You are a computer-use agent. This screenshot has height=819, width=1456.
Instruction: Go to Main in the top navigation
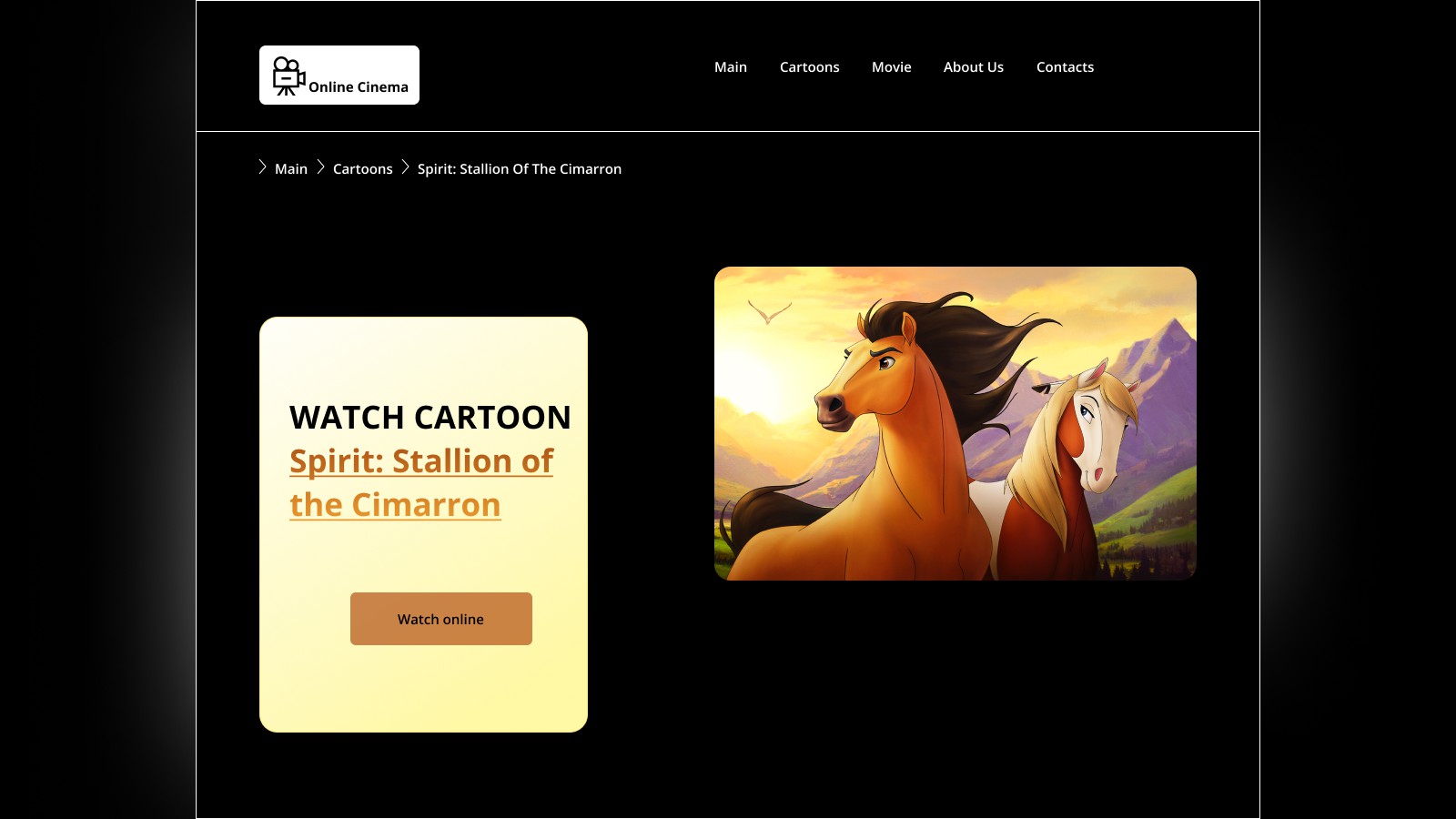point(731,67)
